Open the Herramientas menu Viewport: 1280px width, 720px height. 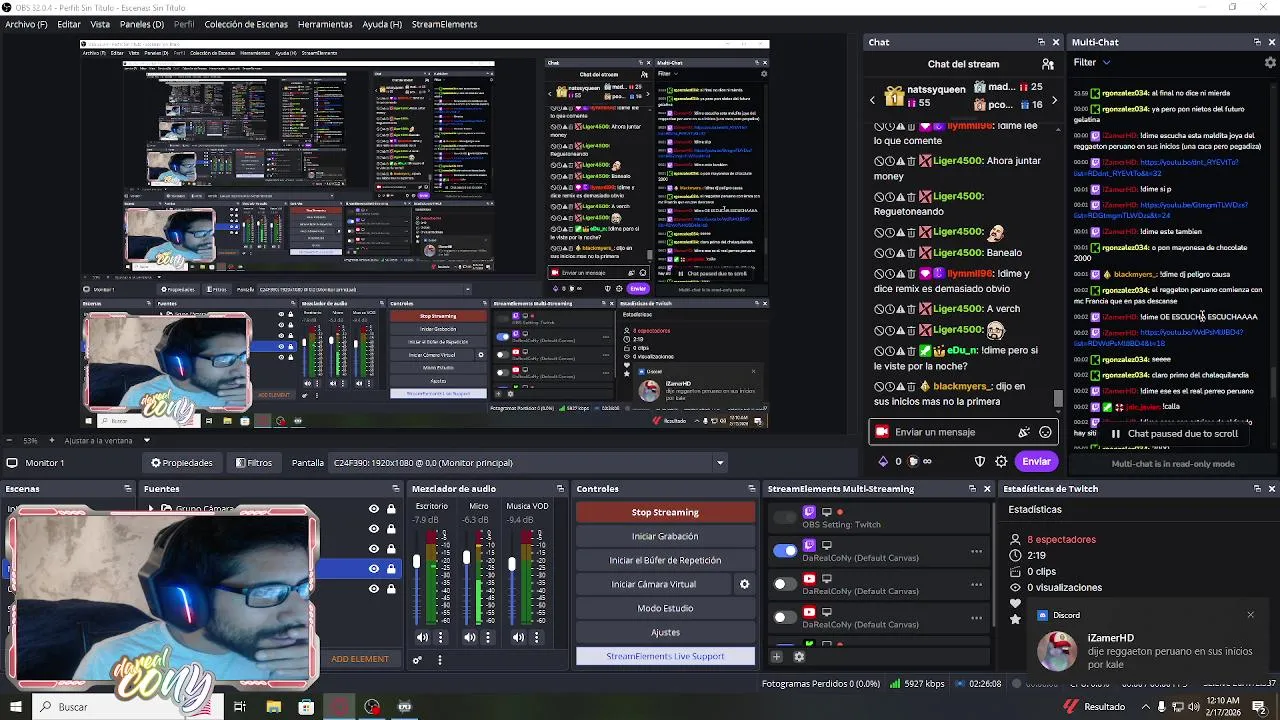click(325, 24)
